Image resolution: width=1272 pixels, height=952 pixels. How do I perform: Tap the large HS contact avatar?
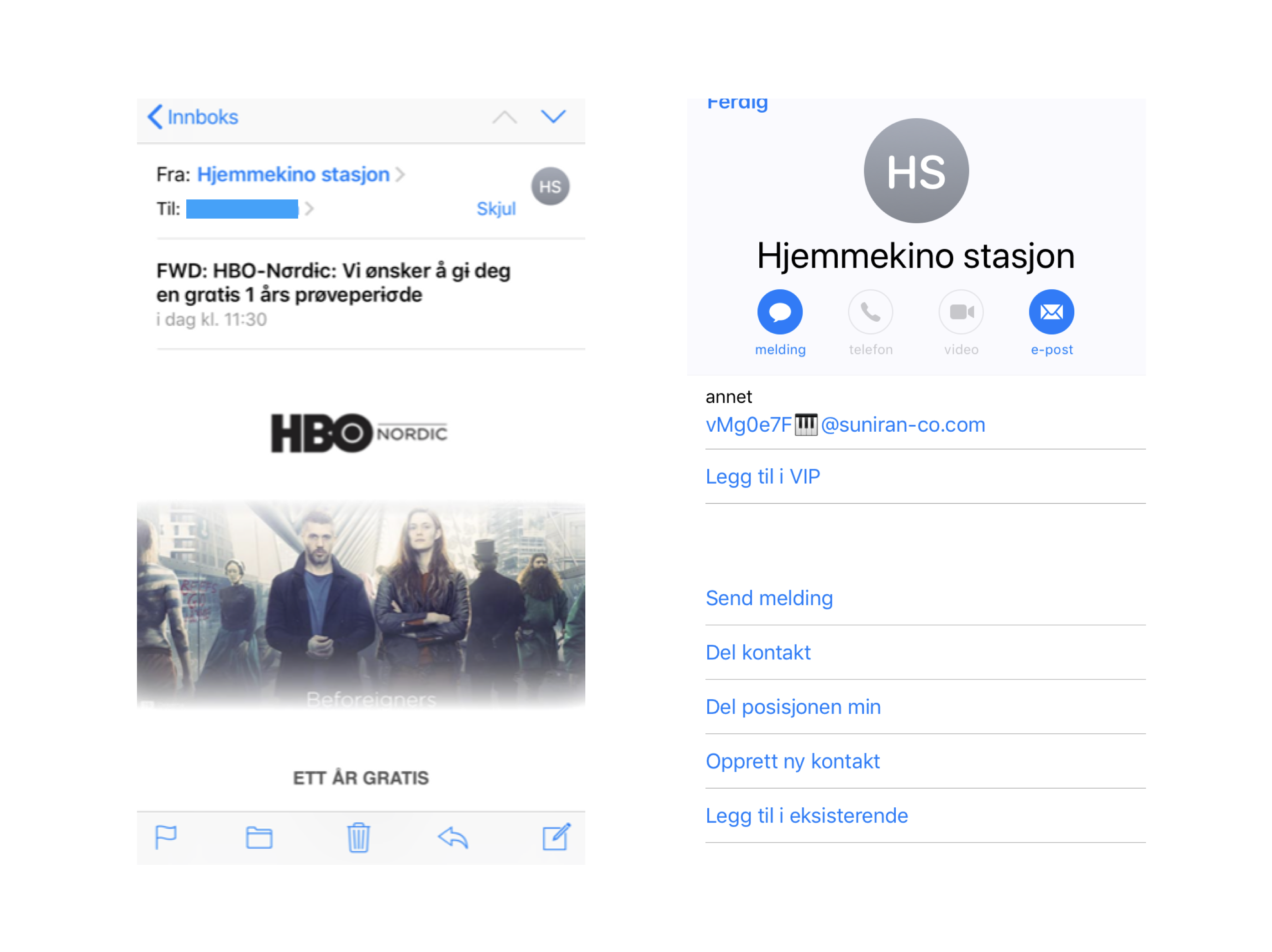(x=916, y=171)
